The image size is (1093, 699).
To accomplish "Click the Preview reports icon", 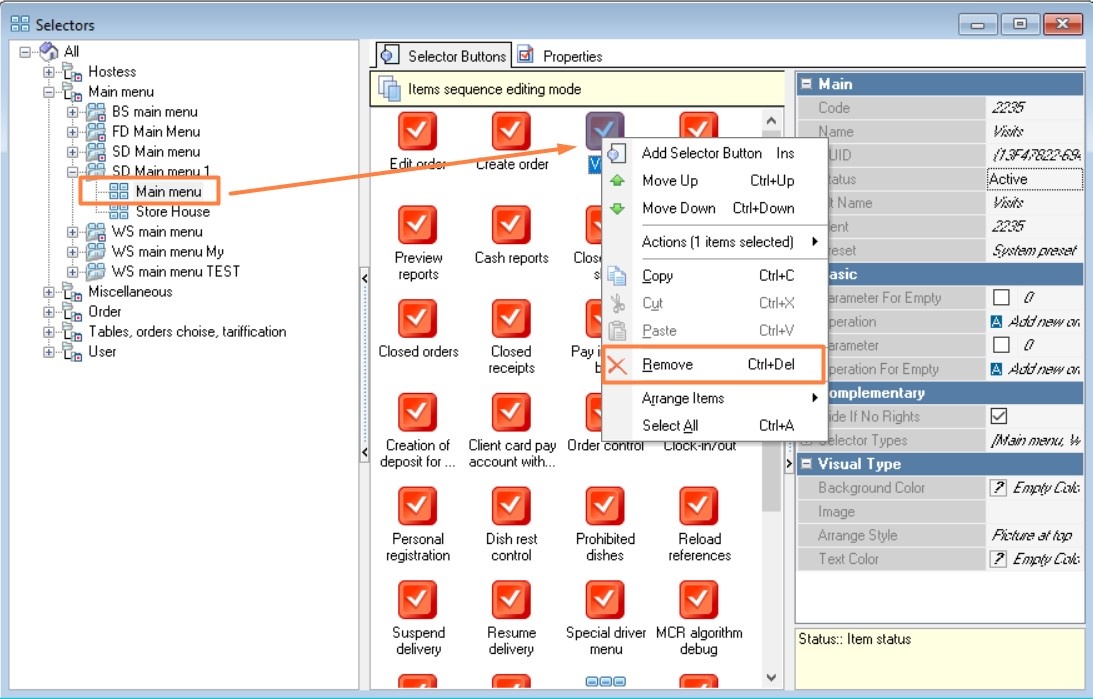I will click(x=417, y=225).
